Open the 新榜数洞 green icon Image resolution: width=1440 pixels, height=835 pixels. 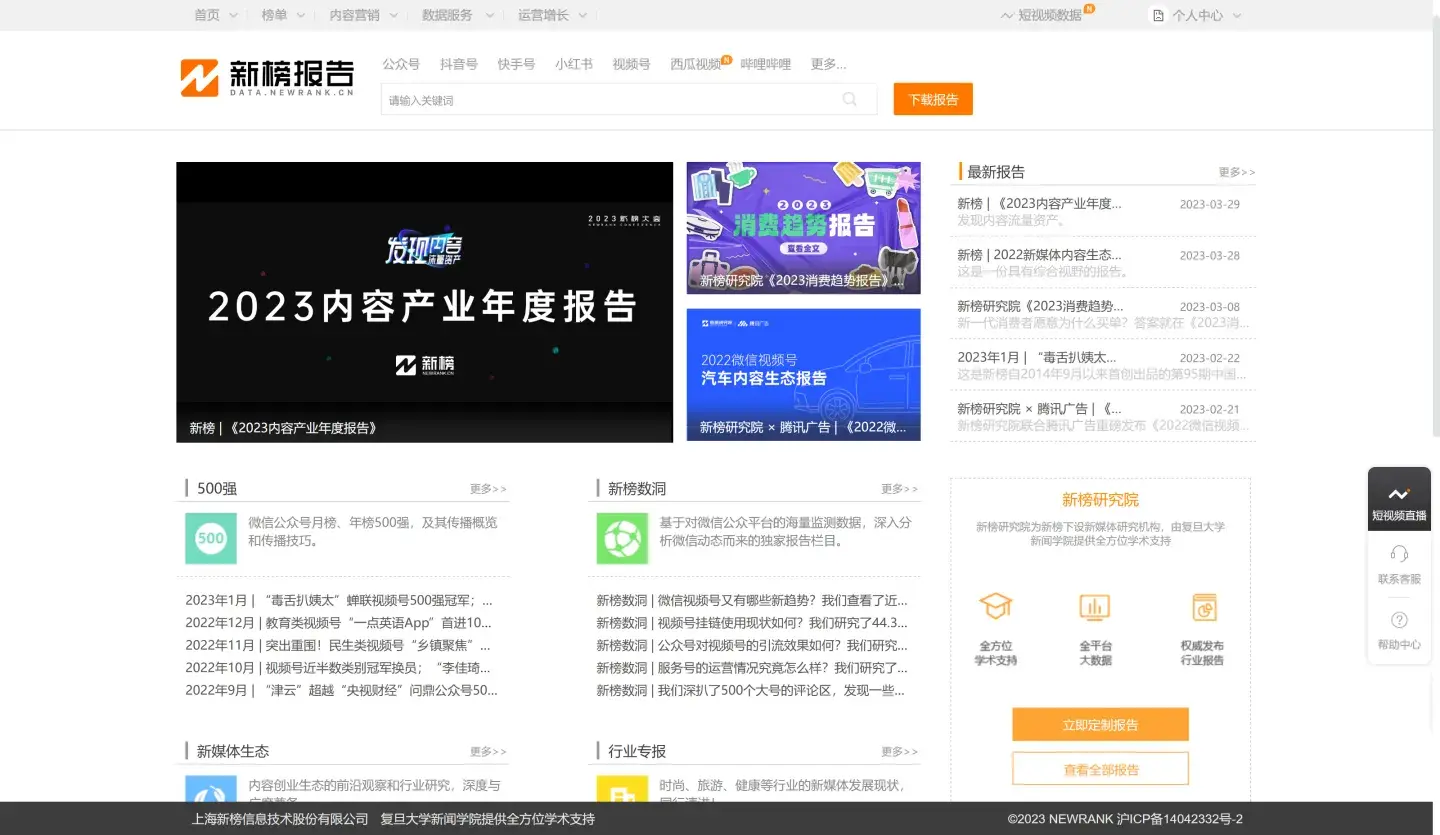622,538
